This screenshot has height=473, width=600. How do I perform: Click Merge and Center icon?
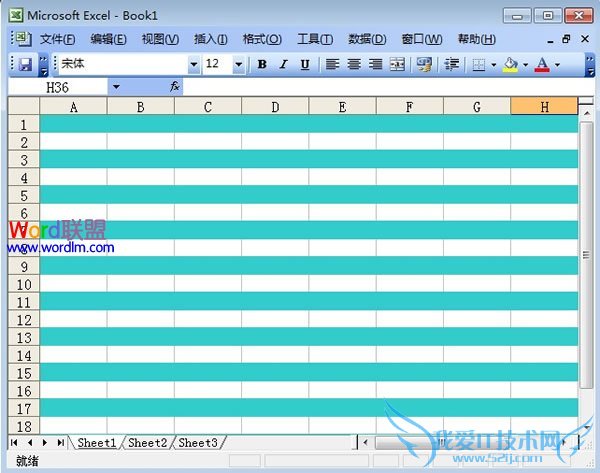(x=397, y=64)
